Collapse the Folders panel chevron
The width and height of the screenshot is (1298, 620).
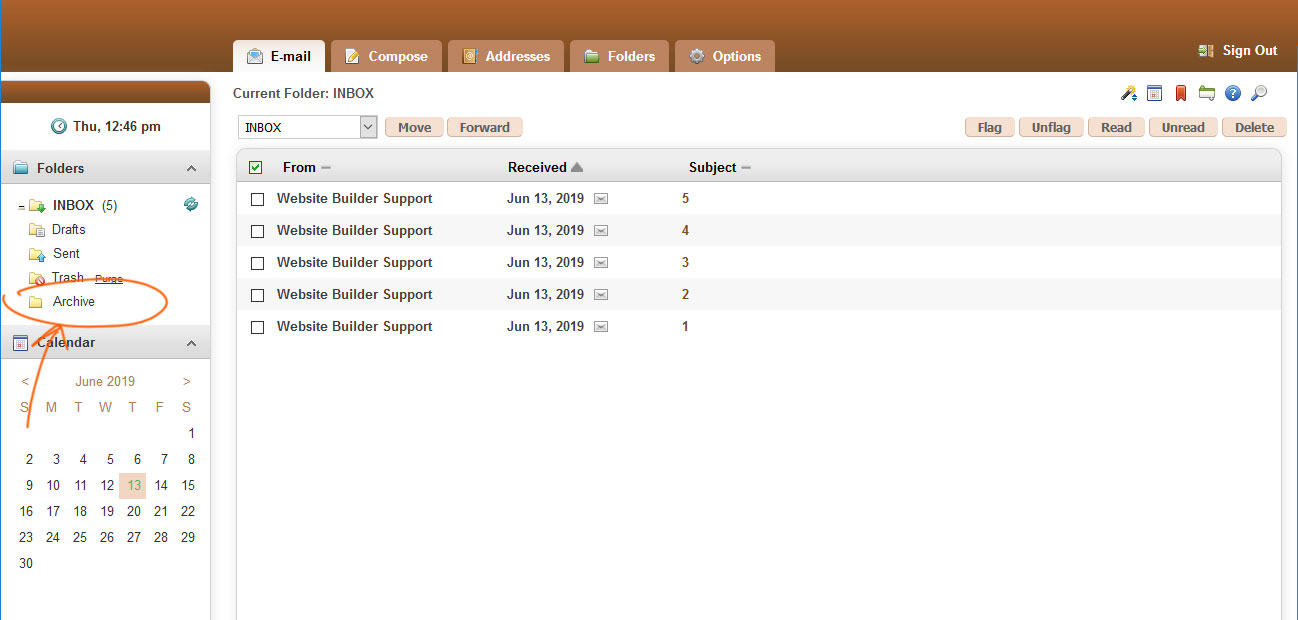click(x=192, y=169)
